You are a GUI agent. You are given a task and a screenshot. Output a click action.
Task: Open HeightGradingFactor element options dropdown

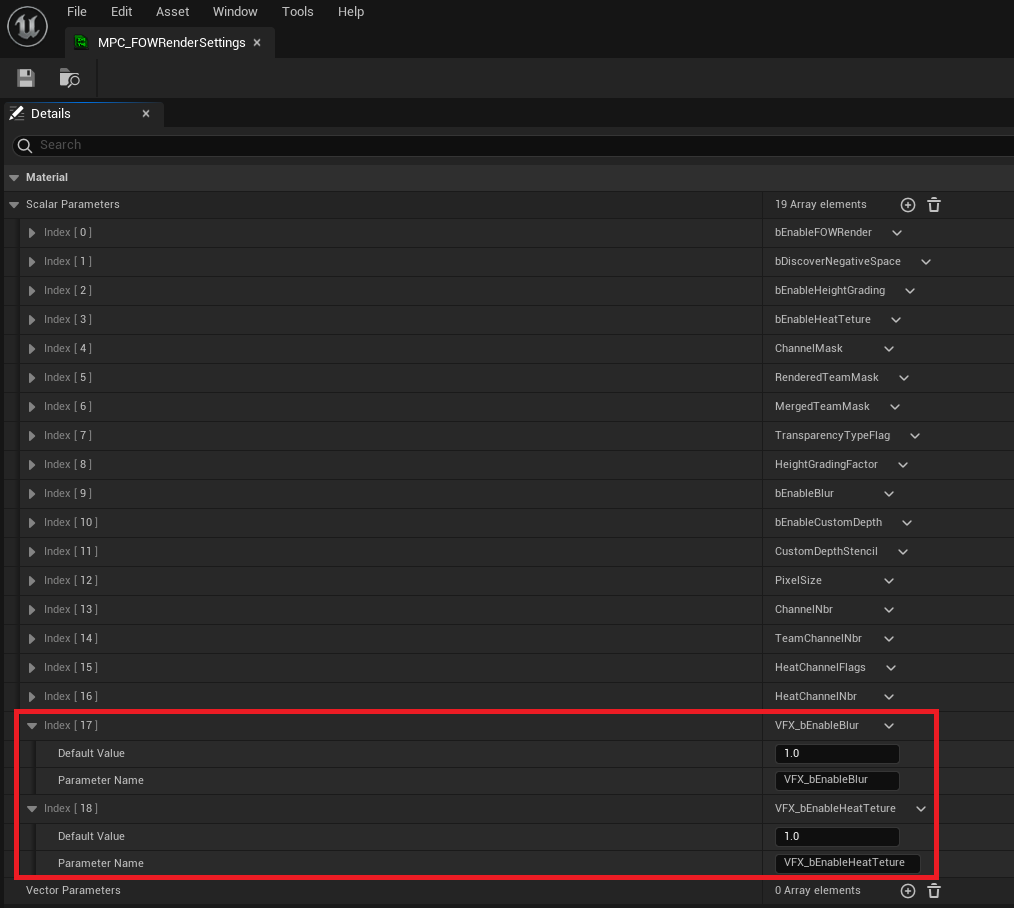click(903, 465)
